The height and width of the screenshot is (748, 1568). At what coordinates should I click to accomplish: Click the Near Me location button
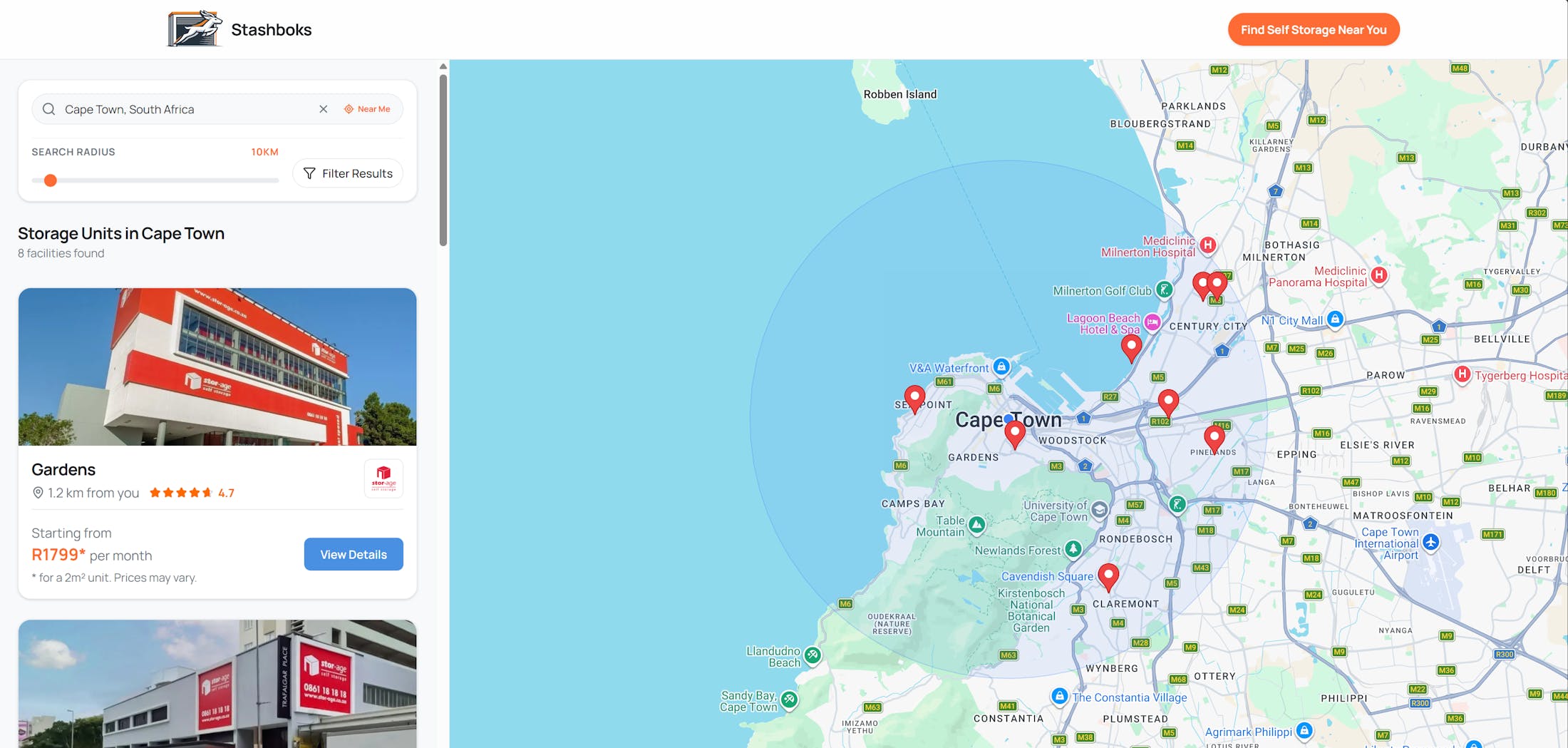pyautogui.click(x=367, y=109)
